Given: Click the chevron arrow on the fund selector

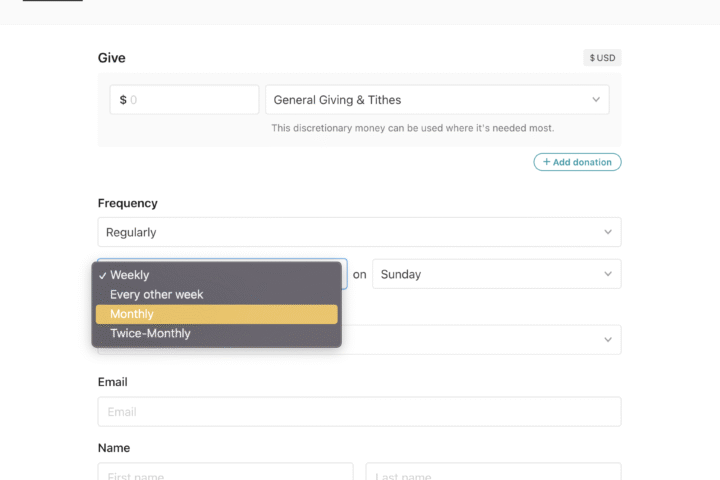Looking at the screenshot, I should pyautogui.click(x=596, y=100).
